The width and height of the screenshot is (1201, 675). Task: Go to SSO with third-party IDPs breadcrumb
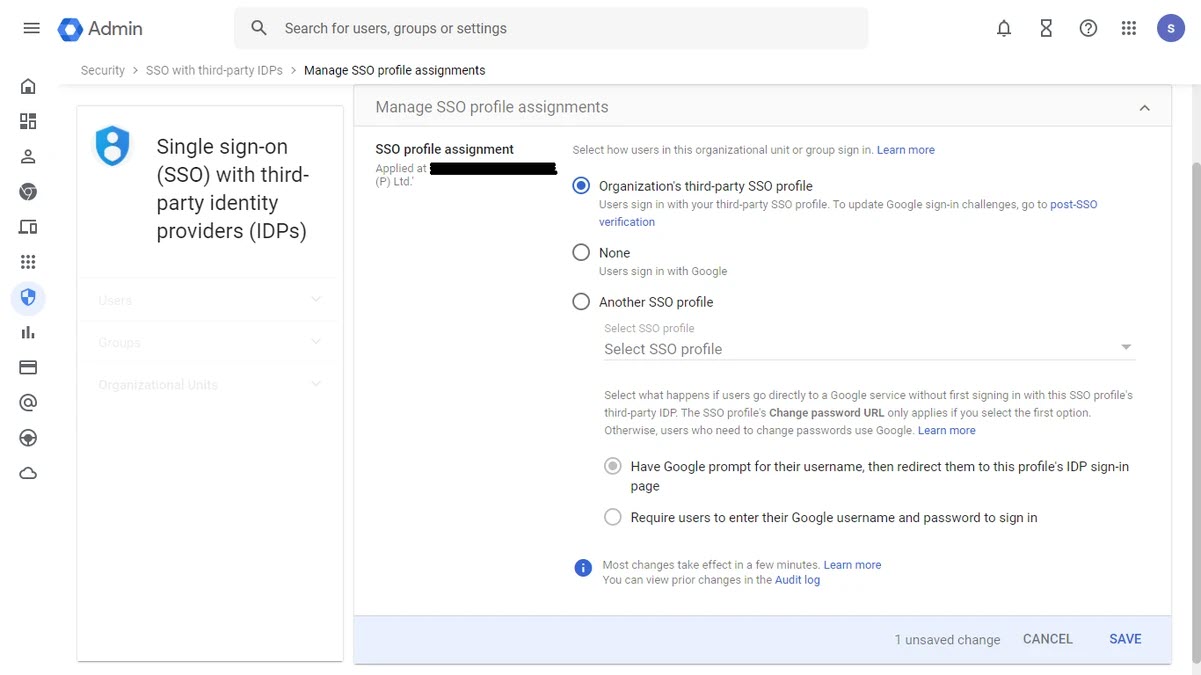[x=214, y=71]
